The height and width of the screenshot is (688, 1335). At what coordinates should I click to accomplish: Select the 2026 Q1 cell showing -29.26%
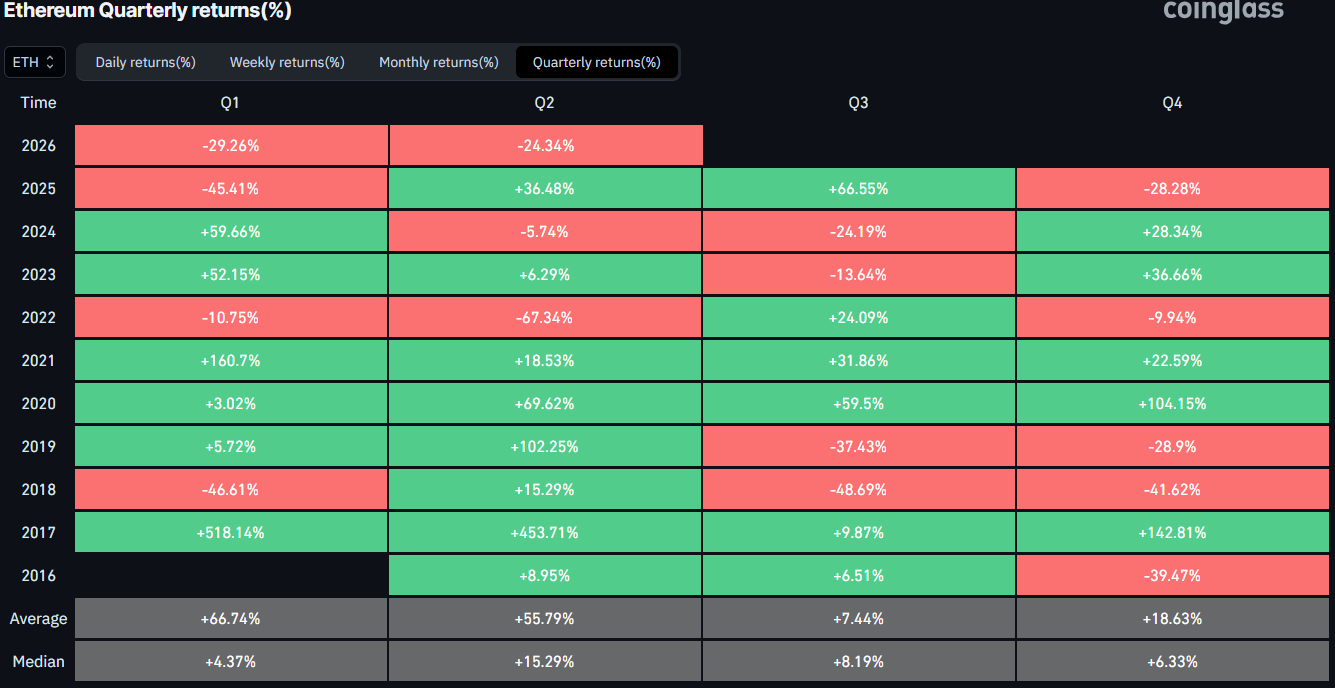point(231,146)
